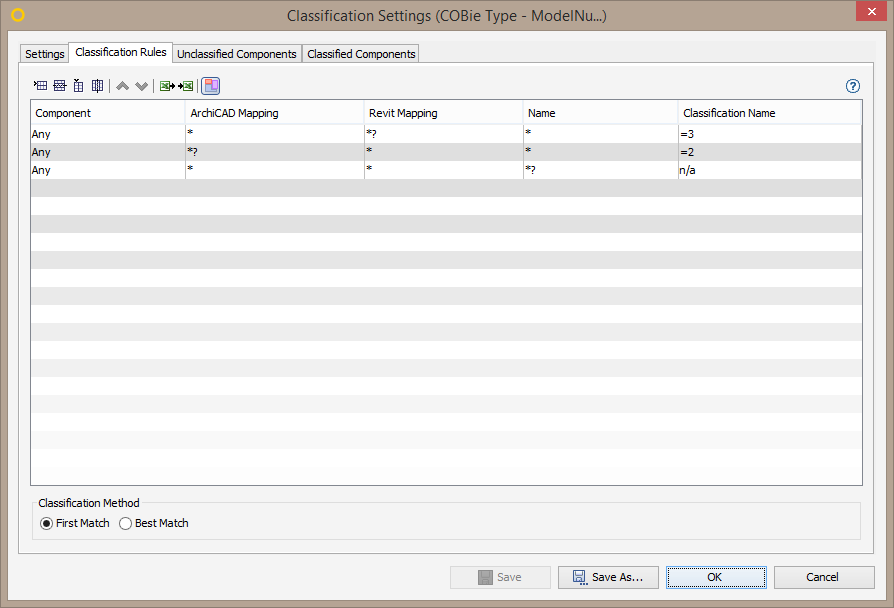Enable the Best Match classification method

coord(125,523)
